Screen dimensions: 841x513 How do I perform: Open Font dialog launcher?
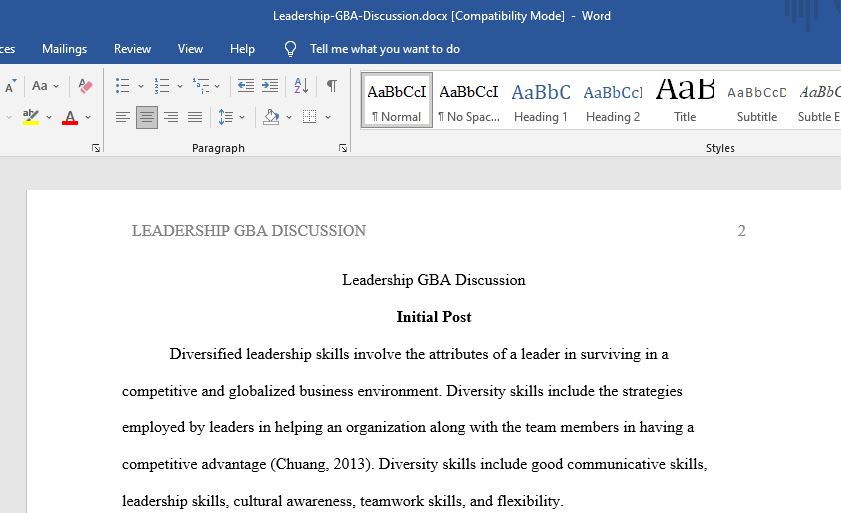pyautogui.click(x=96, y=148)
